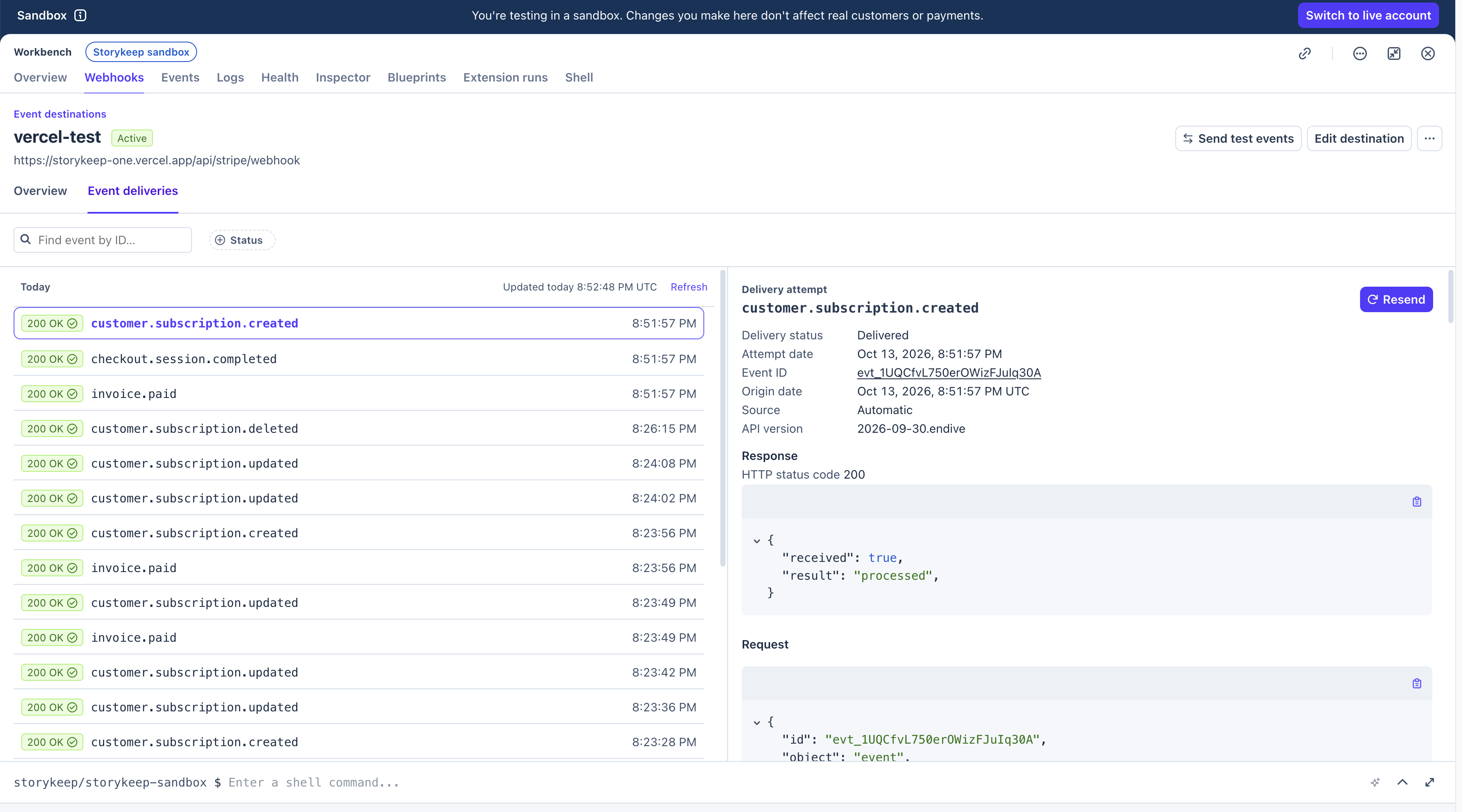
Task: Click the vercel-test destination title
Action: coord(57,137)
